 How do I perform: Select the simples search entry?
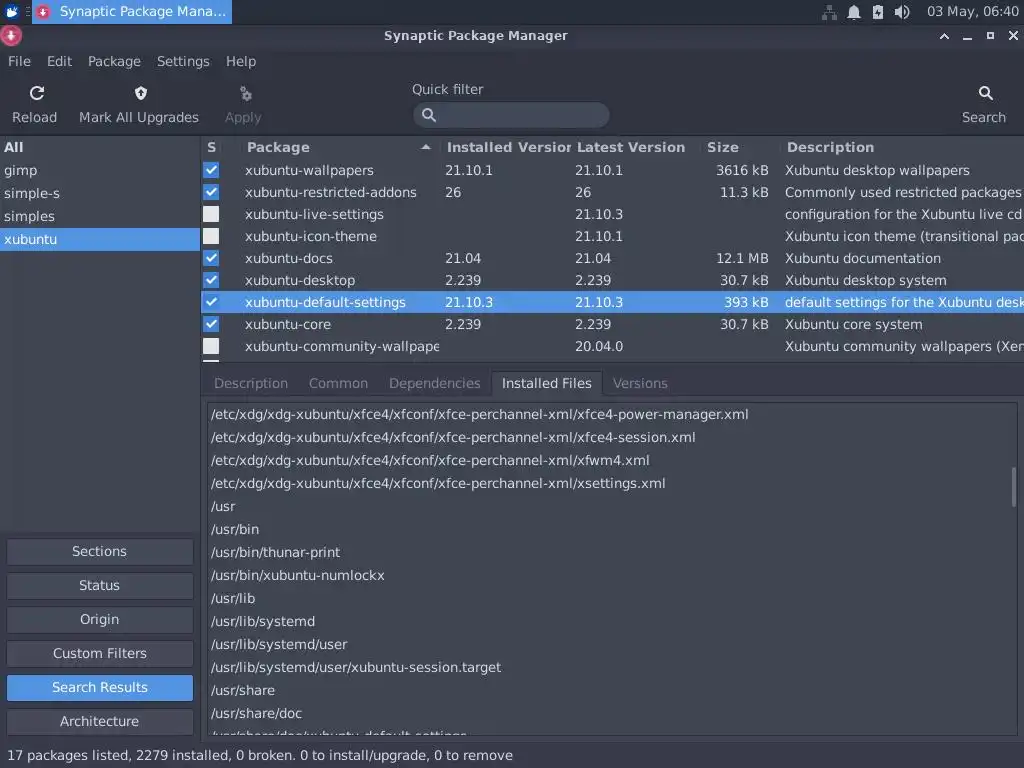[x=100, y=216]
